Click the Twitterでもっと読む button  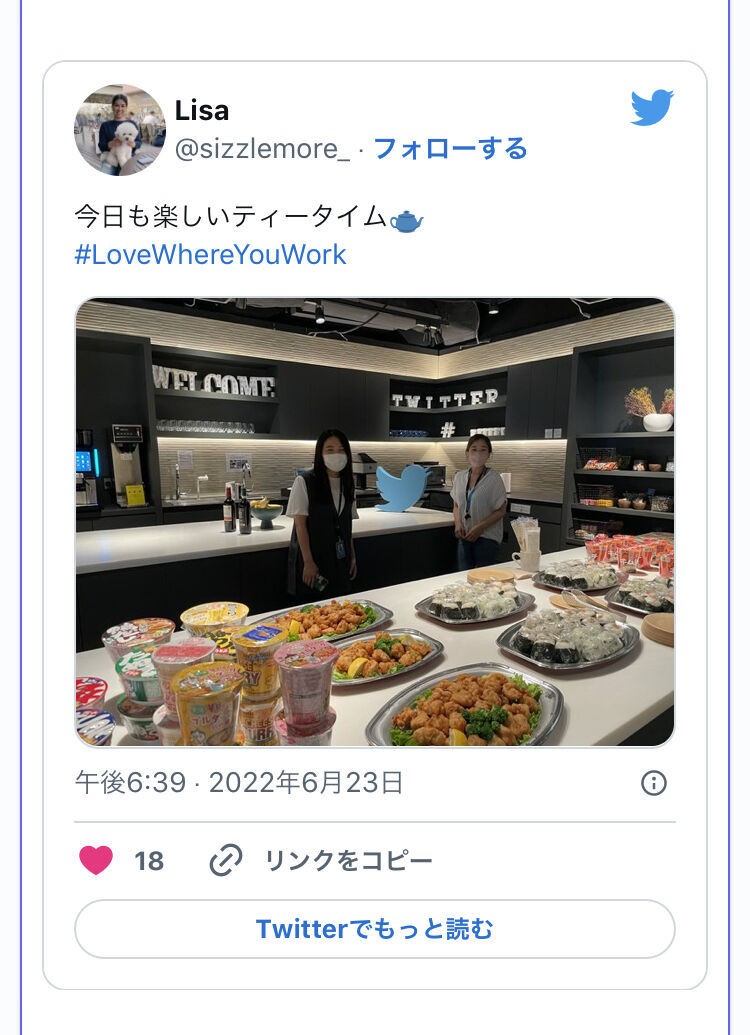[375, 929]
